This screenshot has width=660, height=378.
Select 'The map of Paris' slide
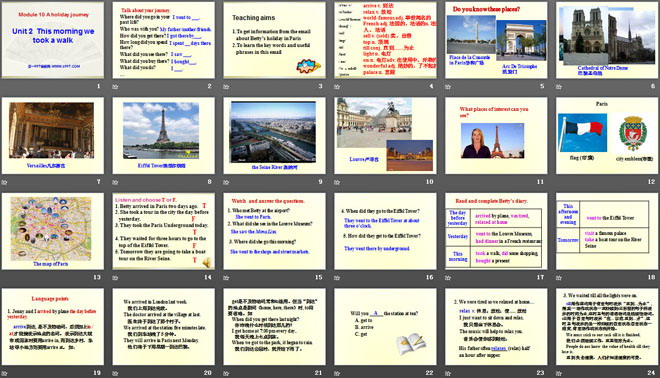[53, 231]
